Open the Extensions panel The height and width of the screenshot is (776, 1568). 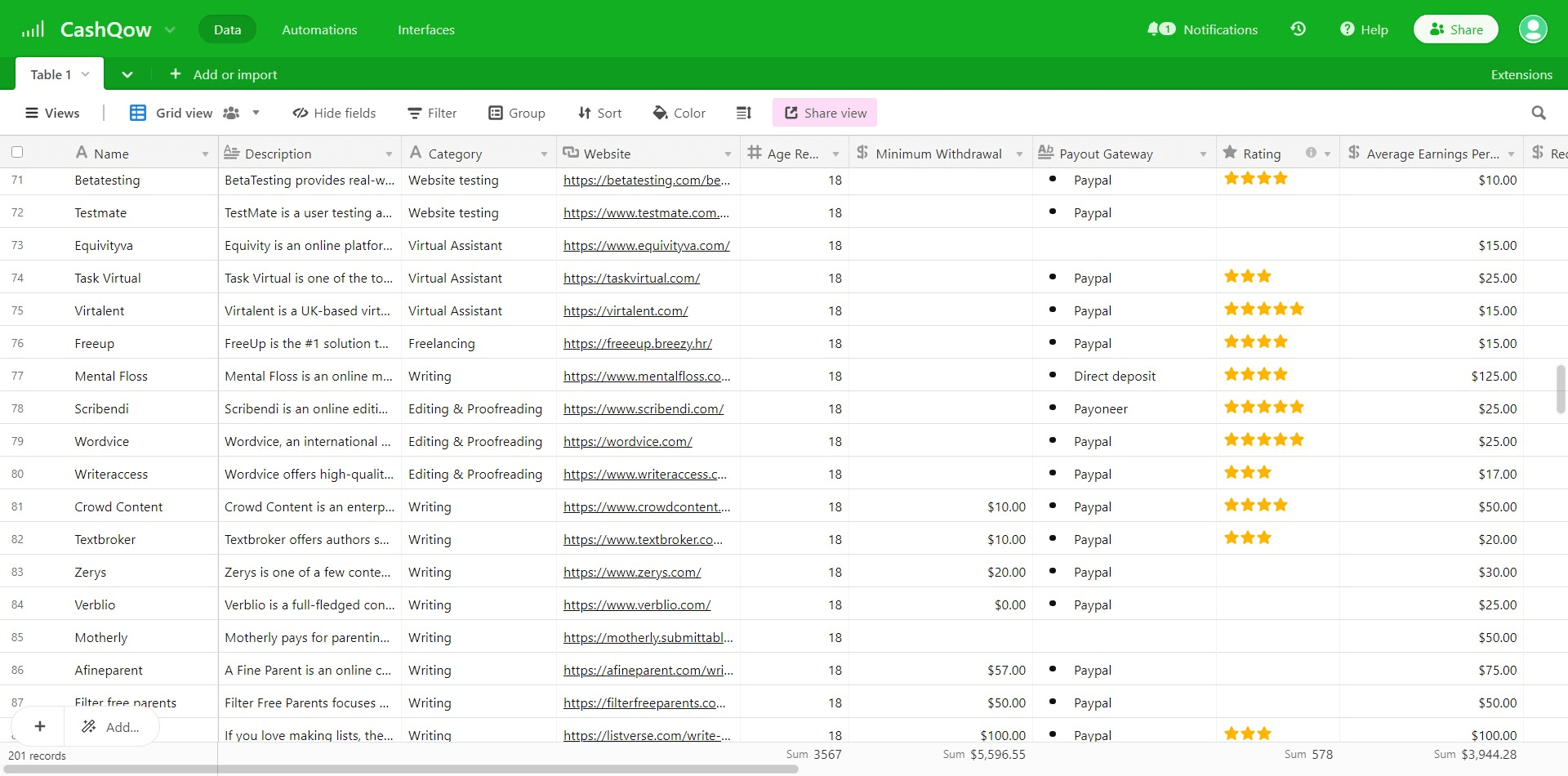pos(1521,74)
